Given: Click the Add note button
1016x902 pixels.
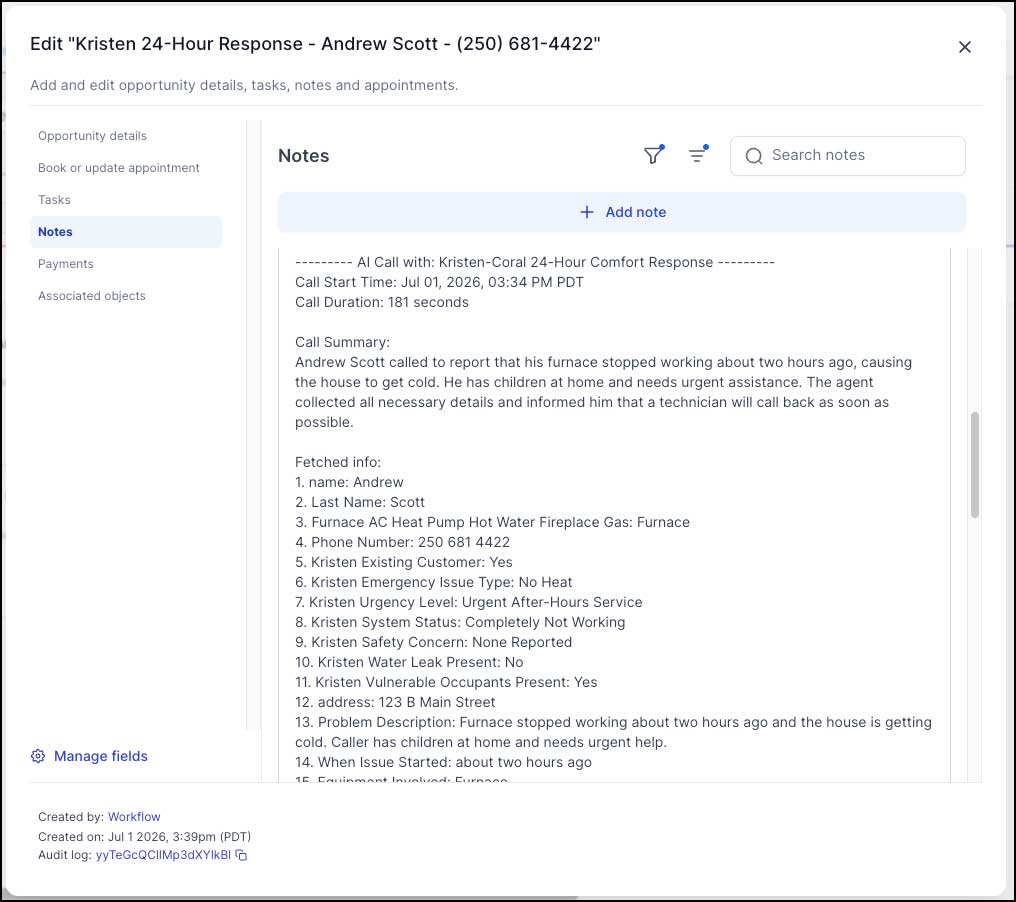Looking at the screenshot, I should 621,212.
